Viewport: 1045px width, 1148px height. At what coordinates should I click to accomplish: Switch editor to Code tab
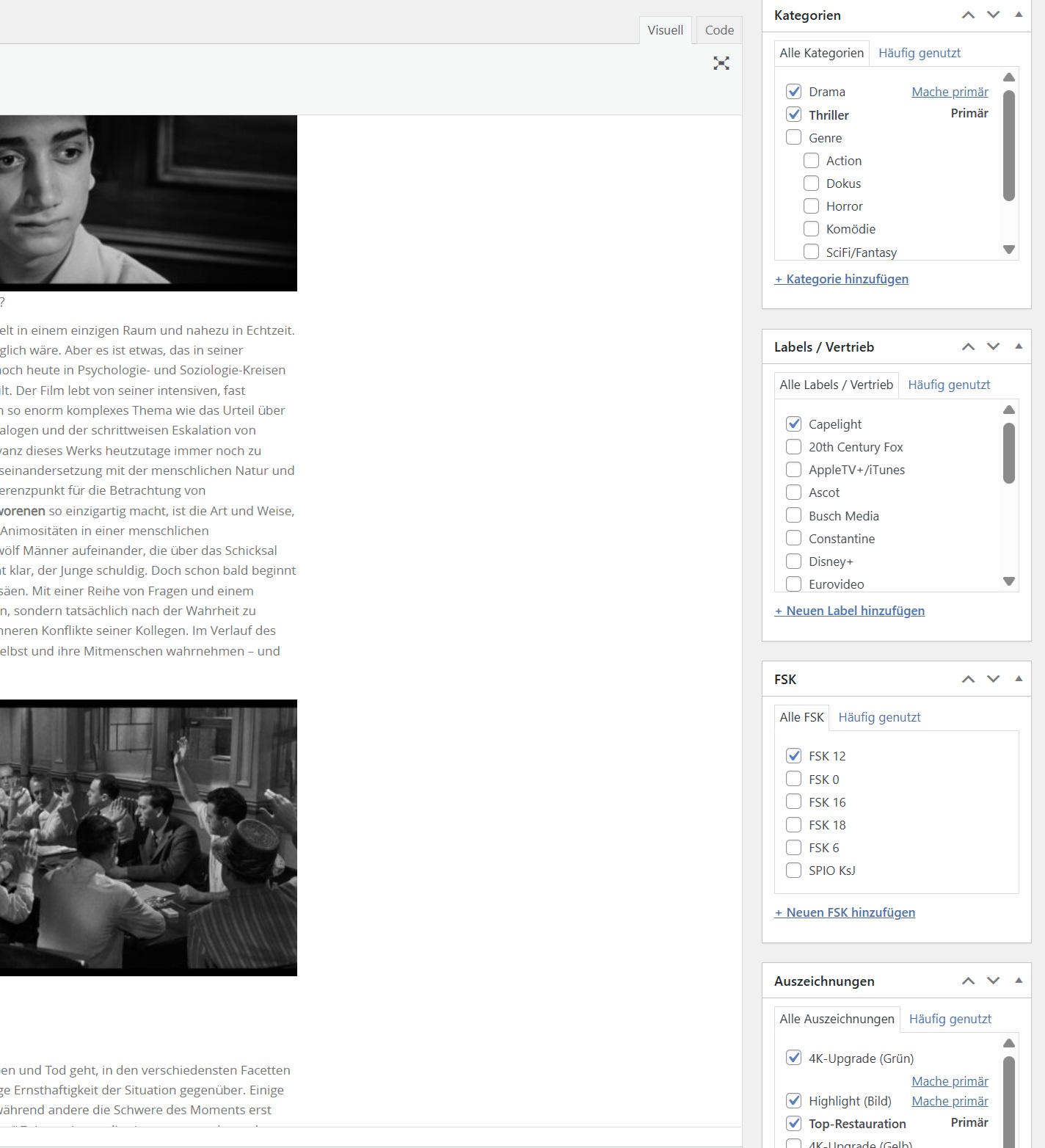coord(719,30)
